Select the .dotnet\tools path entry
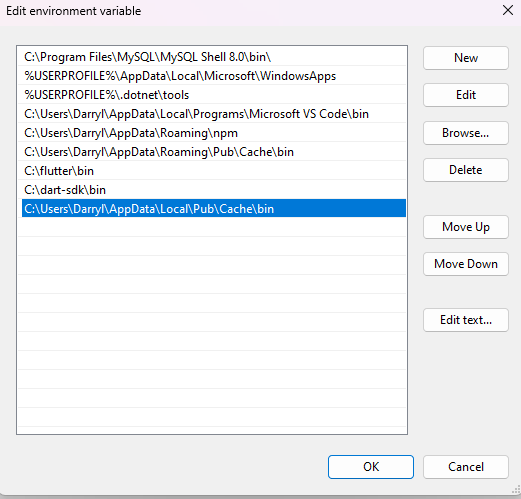The image size is (521, 499). click(214, 95)
